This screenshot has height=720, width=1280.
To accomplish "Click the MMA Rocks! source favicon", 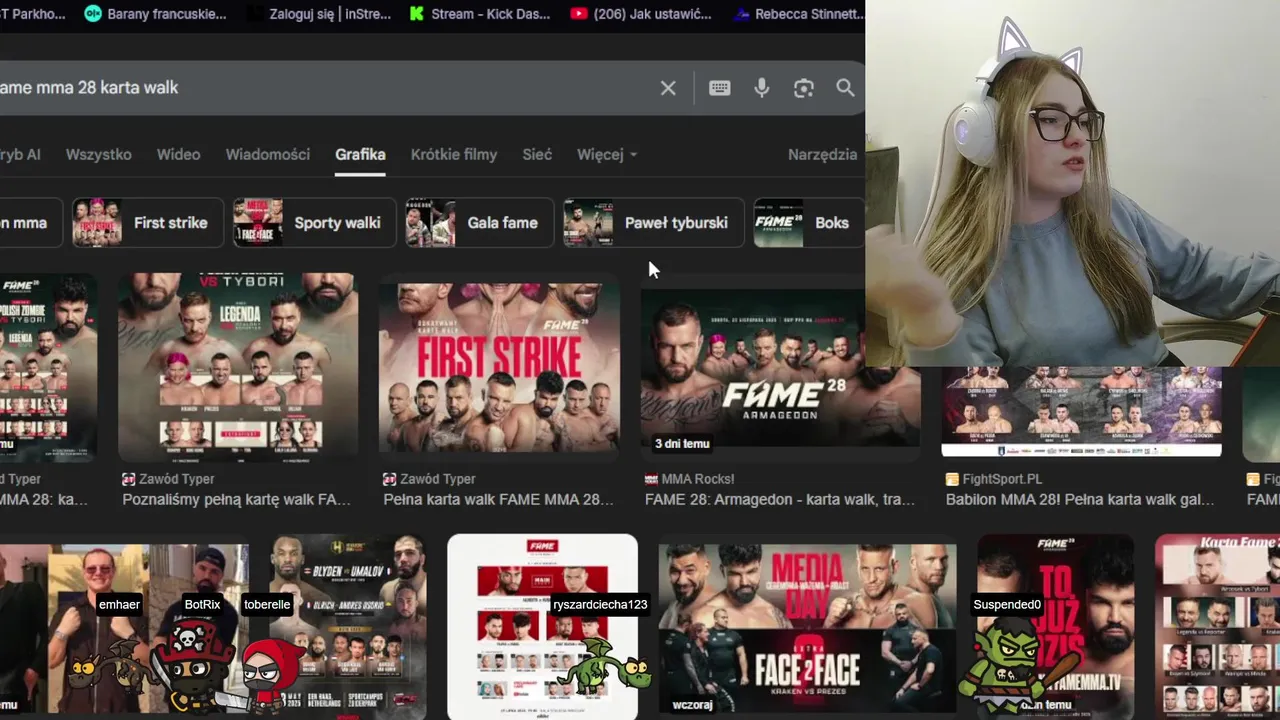I will click(x=651, y=479).
